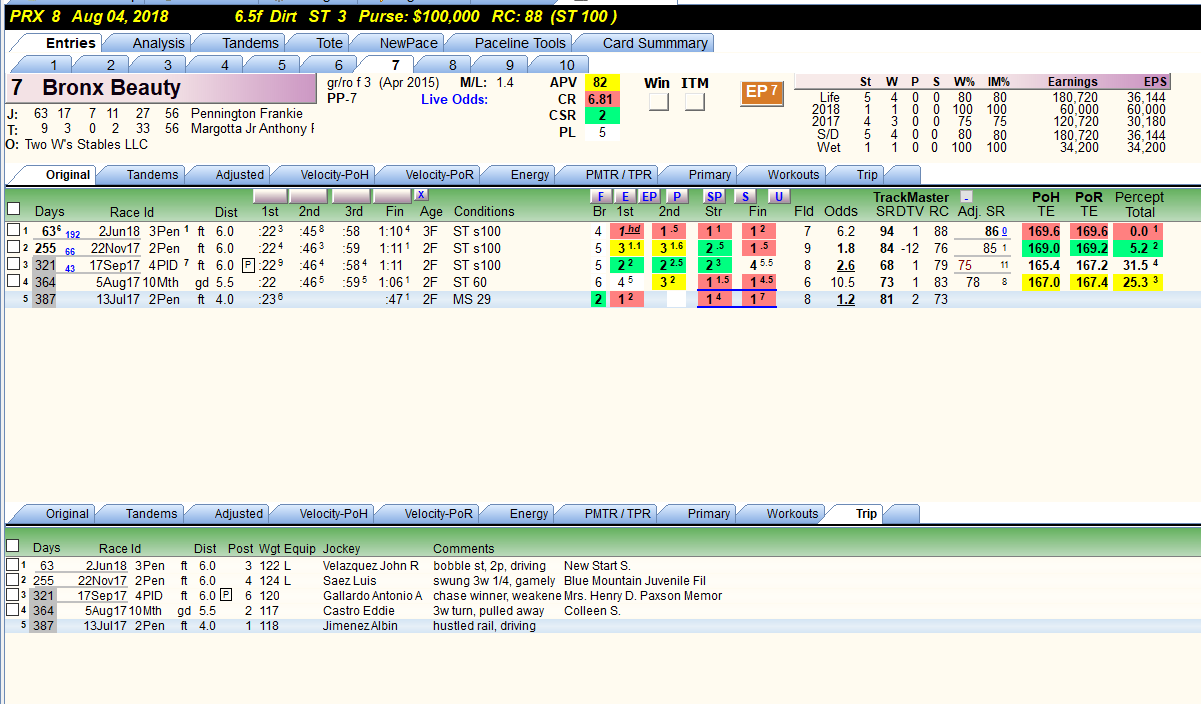
Task: Click the orange EP 7 badge
Action: (x=762, y=92)
